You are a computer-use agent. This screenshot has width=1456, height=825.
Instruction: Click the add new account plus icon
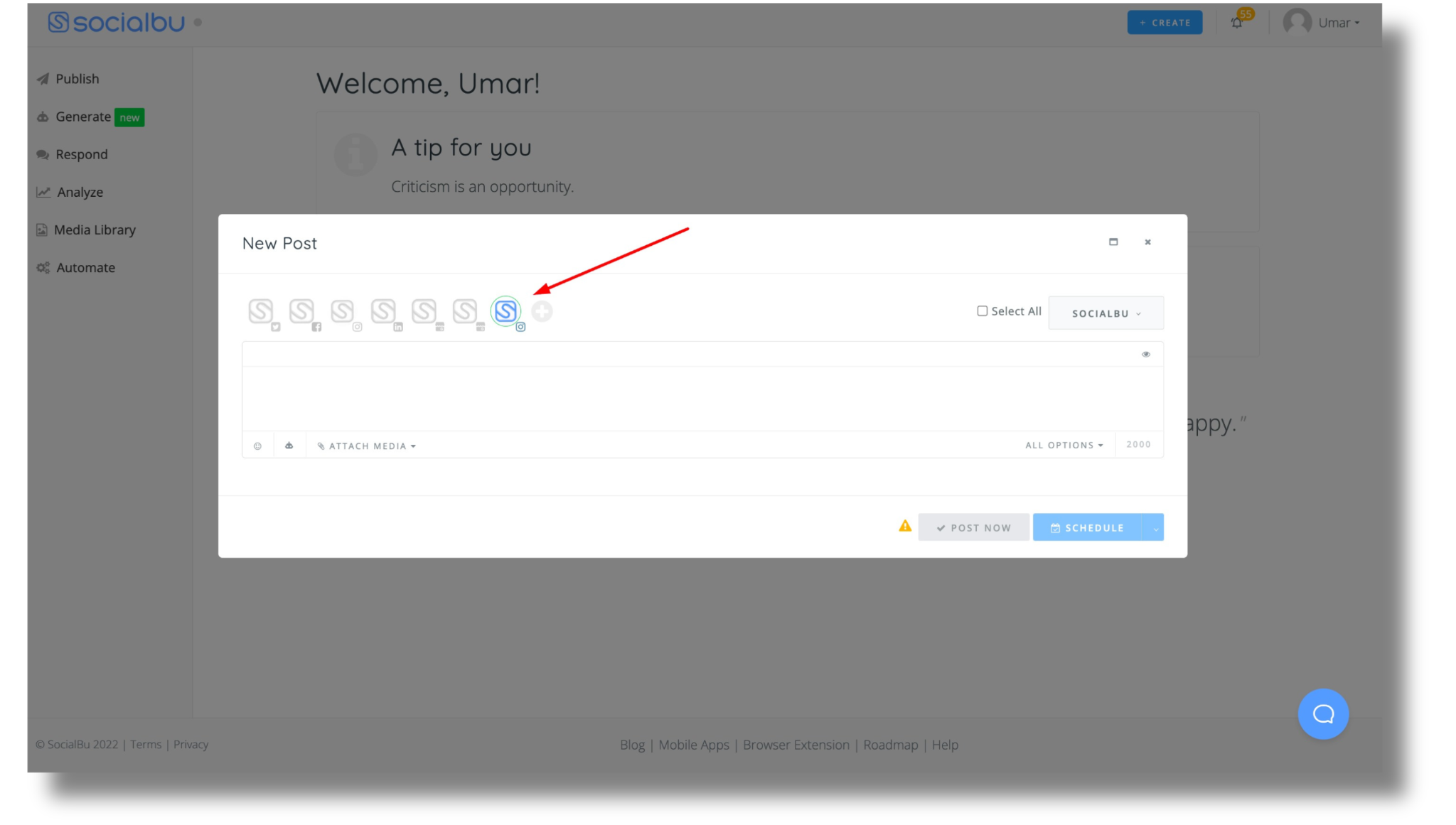[x=541, y=311]
